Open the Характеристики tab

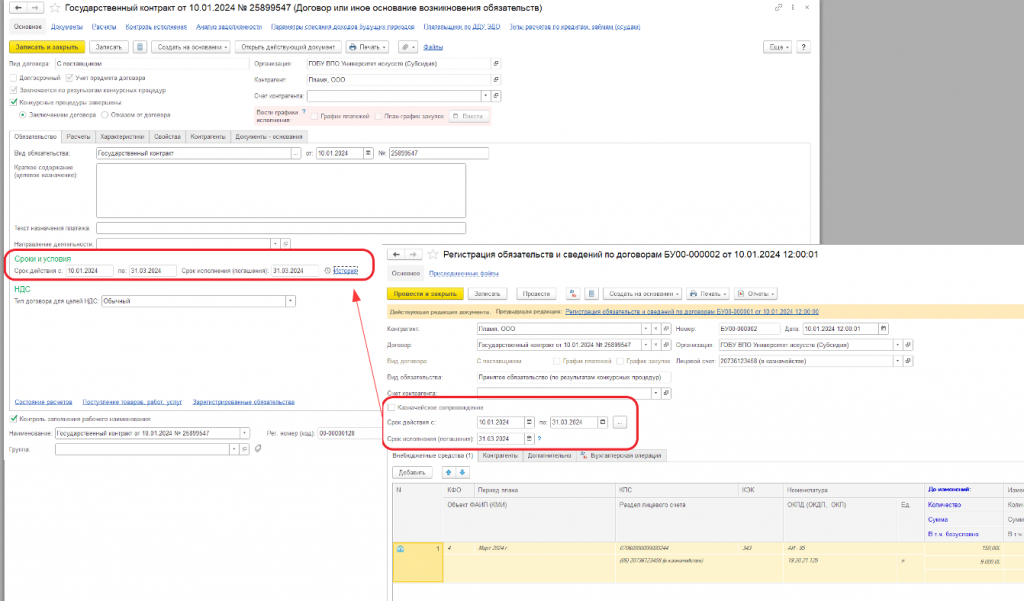click(122, 137)
